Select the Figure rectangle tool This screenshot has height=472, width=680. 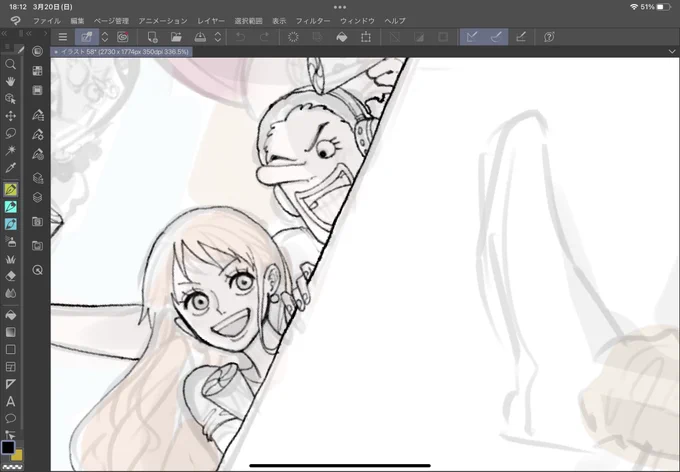pyautogui.click(x=10, y=350)
